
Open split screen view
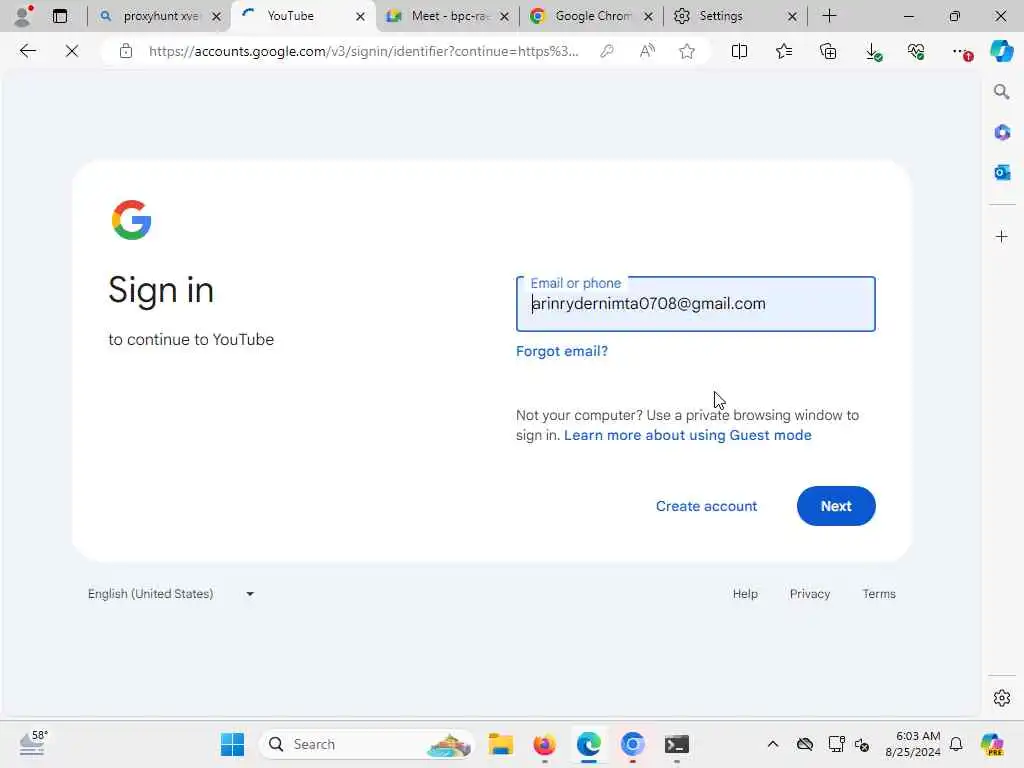click(x=739, y=51)
